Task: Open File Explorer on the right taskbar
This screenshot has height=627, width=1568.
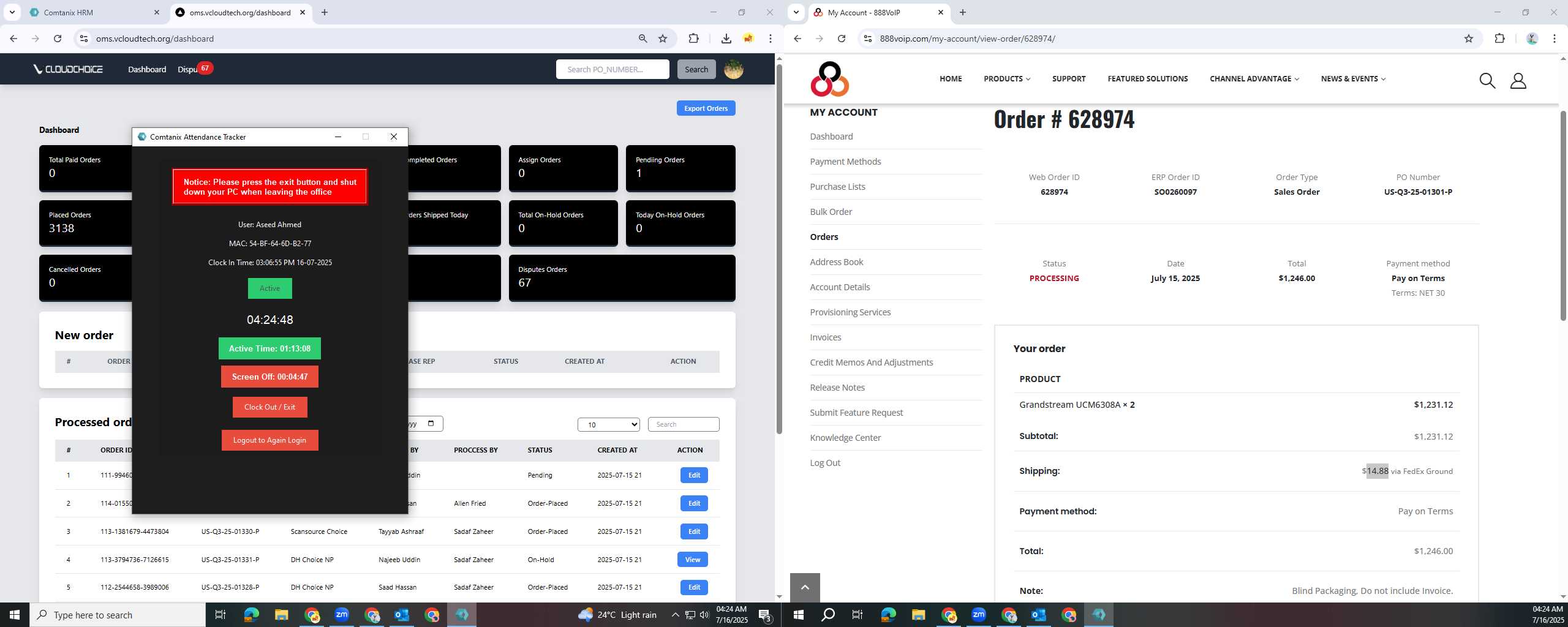Action: [x=918, y=615]
